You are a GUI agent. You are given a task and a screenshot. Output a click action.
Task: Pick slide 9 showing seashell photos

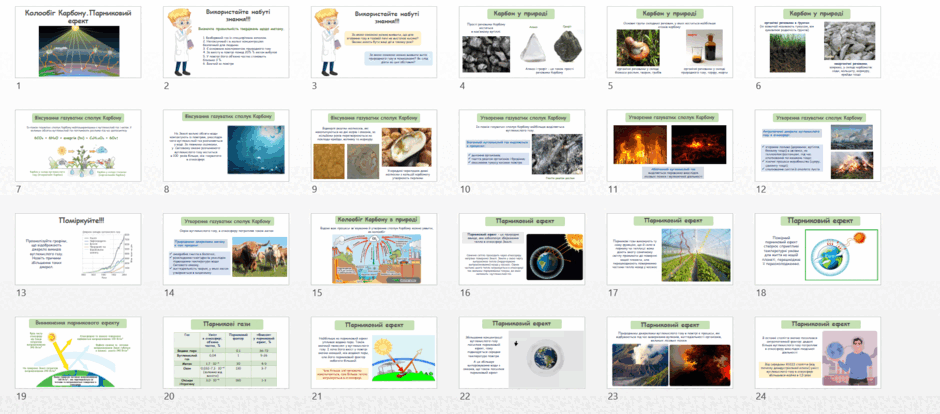374,145
